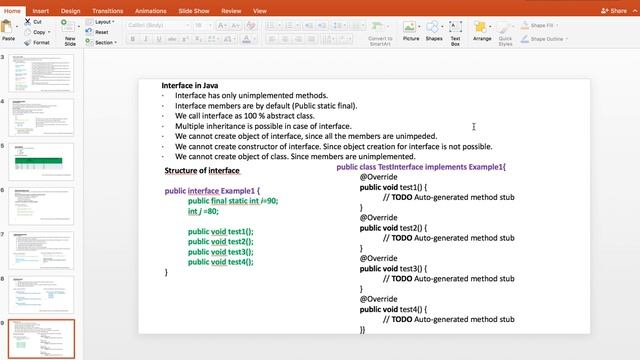Click the 'Interface in Java' title text
Viewport: 640px width, 360px height.
tap(190, 85)
